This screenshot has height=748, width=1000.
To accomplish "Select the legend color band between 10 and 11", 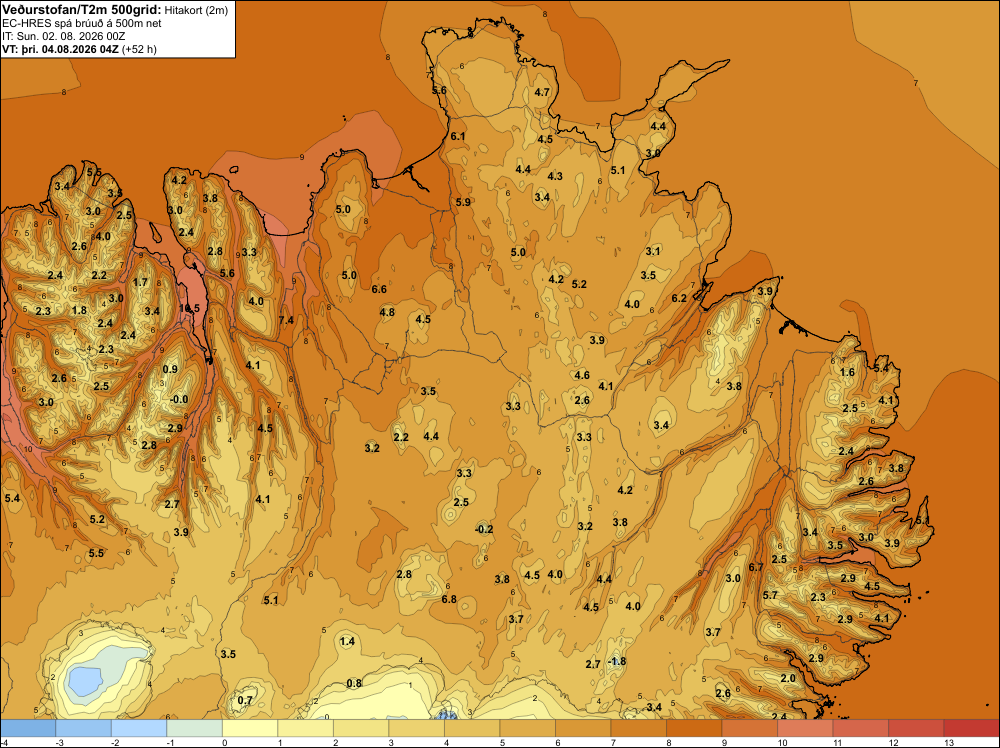I will tap(805, 728).
